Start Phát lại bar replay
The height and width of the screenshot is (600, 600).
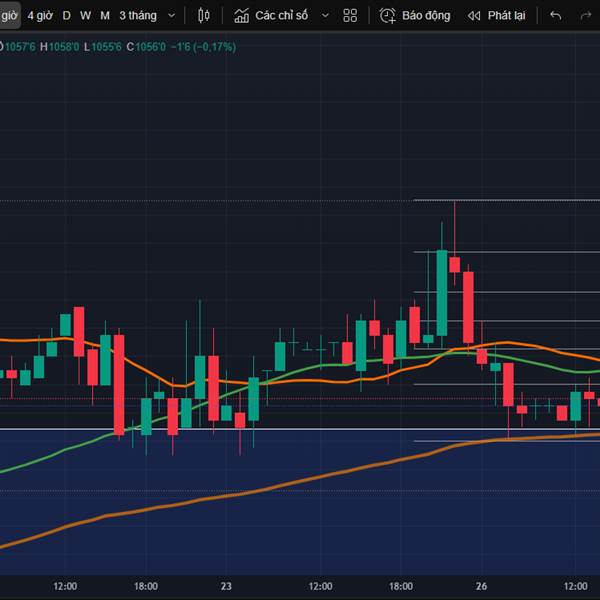(496, 16)
